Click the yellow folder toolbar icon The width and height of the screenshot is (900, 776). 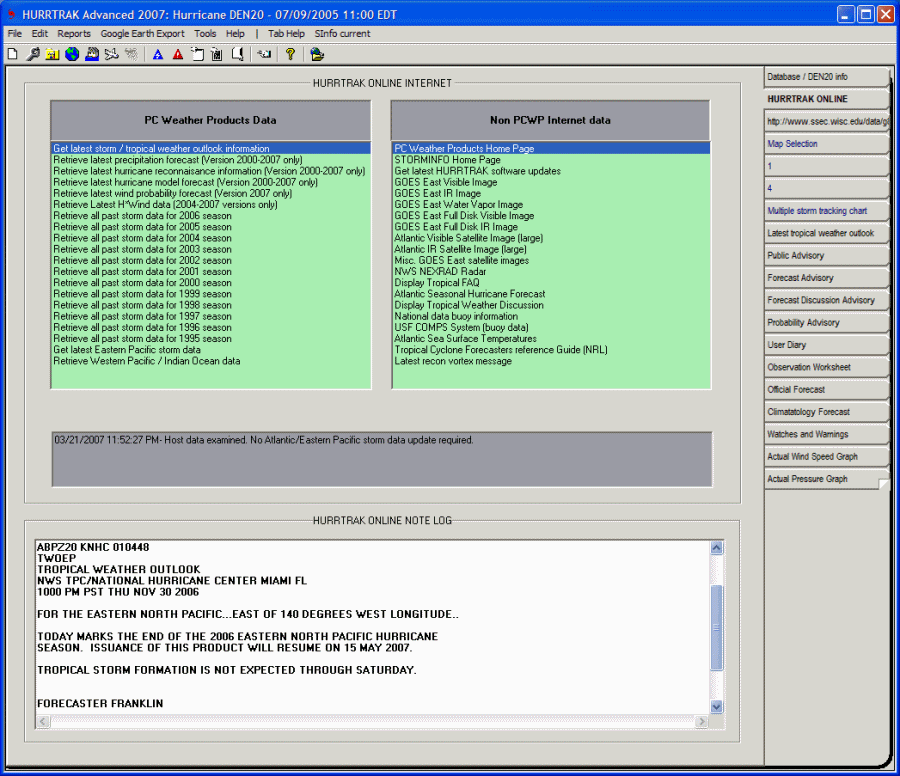tap(53, 55)
